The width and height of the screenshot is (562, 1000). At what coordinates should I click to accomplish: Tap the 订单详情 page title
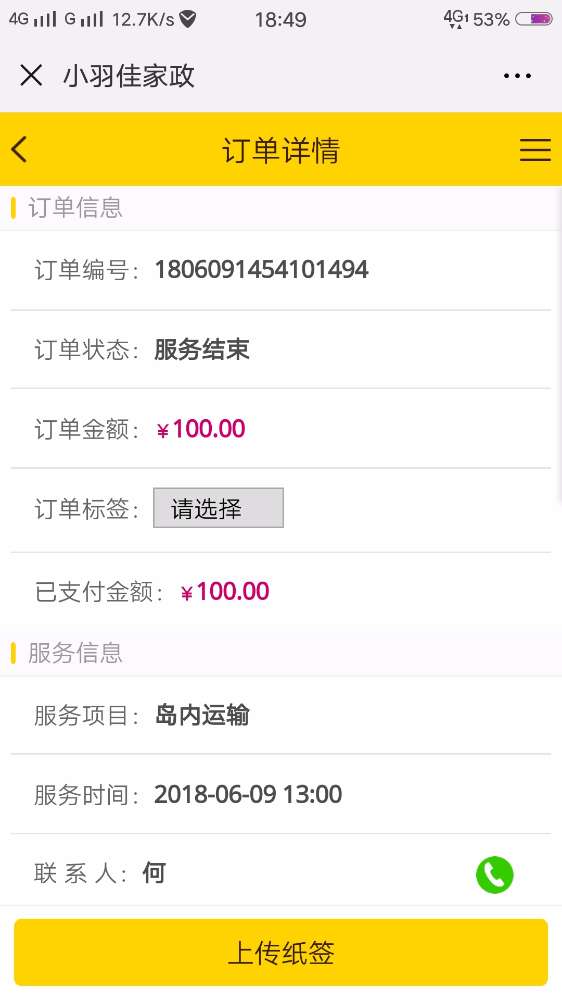click(281, 151)
